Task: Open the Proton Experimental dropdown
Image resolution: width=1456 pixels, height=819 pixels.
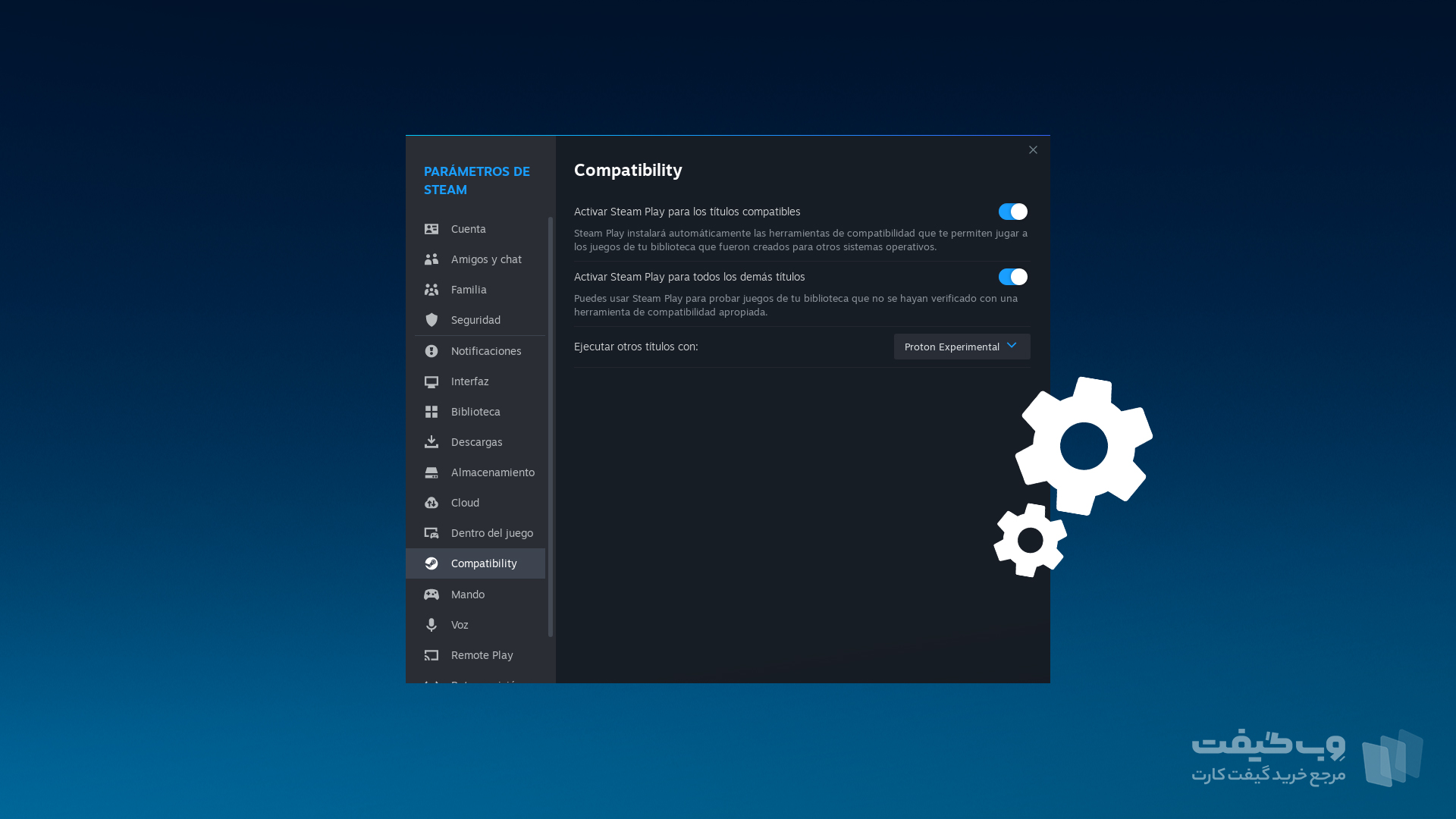Action: tap(962, 347)
